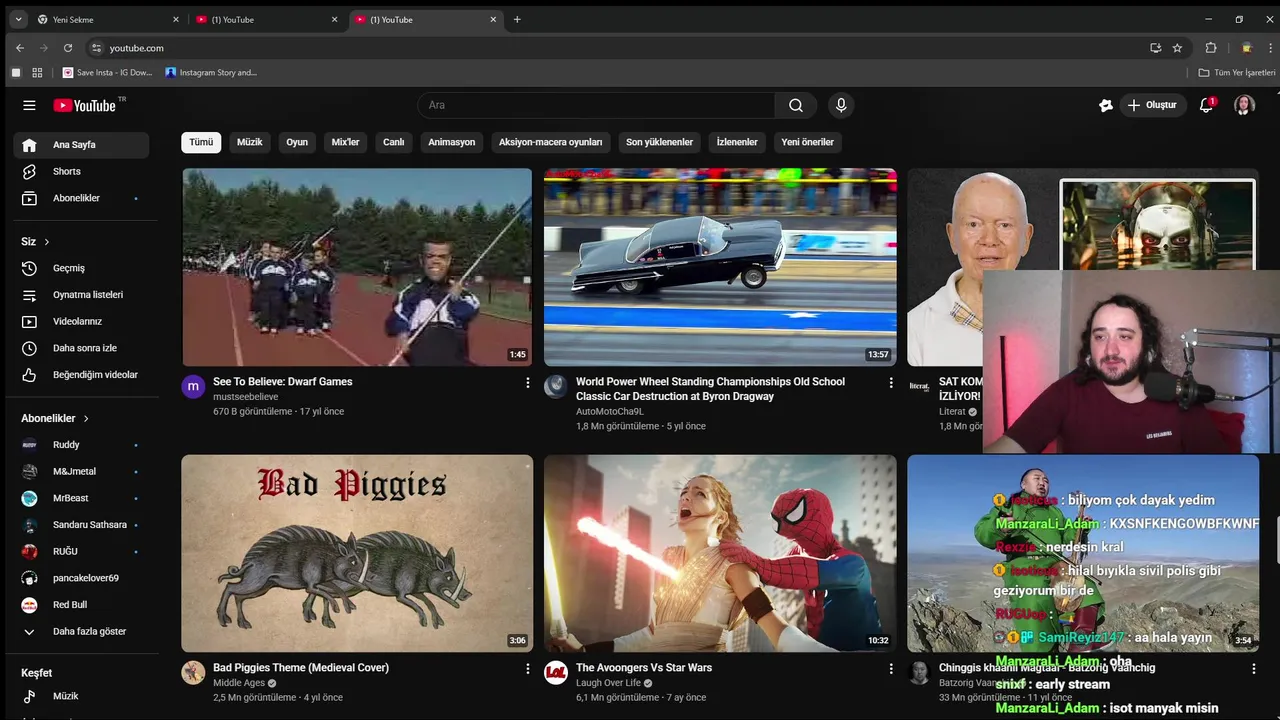1280x720 pixels.
Task: Reload the page in Chrome
Action: coord(68,48)
